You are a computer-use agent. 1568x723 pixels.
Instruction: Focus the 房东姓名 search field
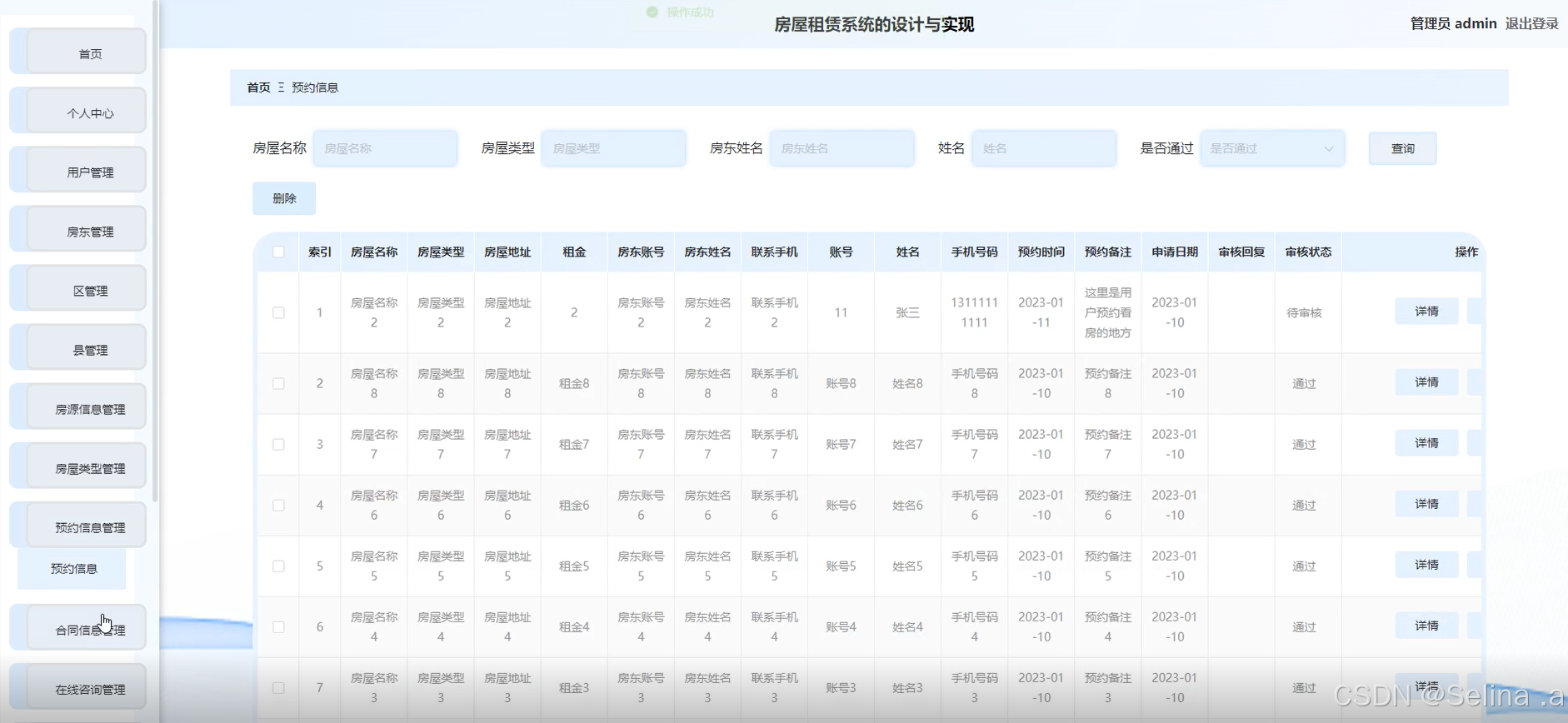pos(842,148)
